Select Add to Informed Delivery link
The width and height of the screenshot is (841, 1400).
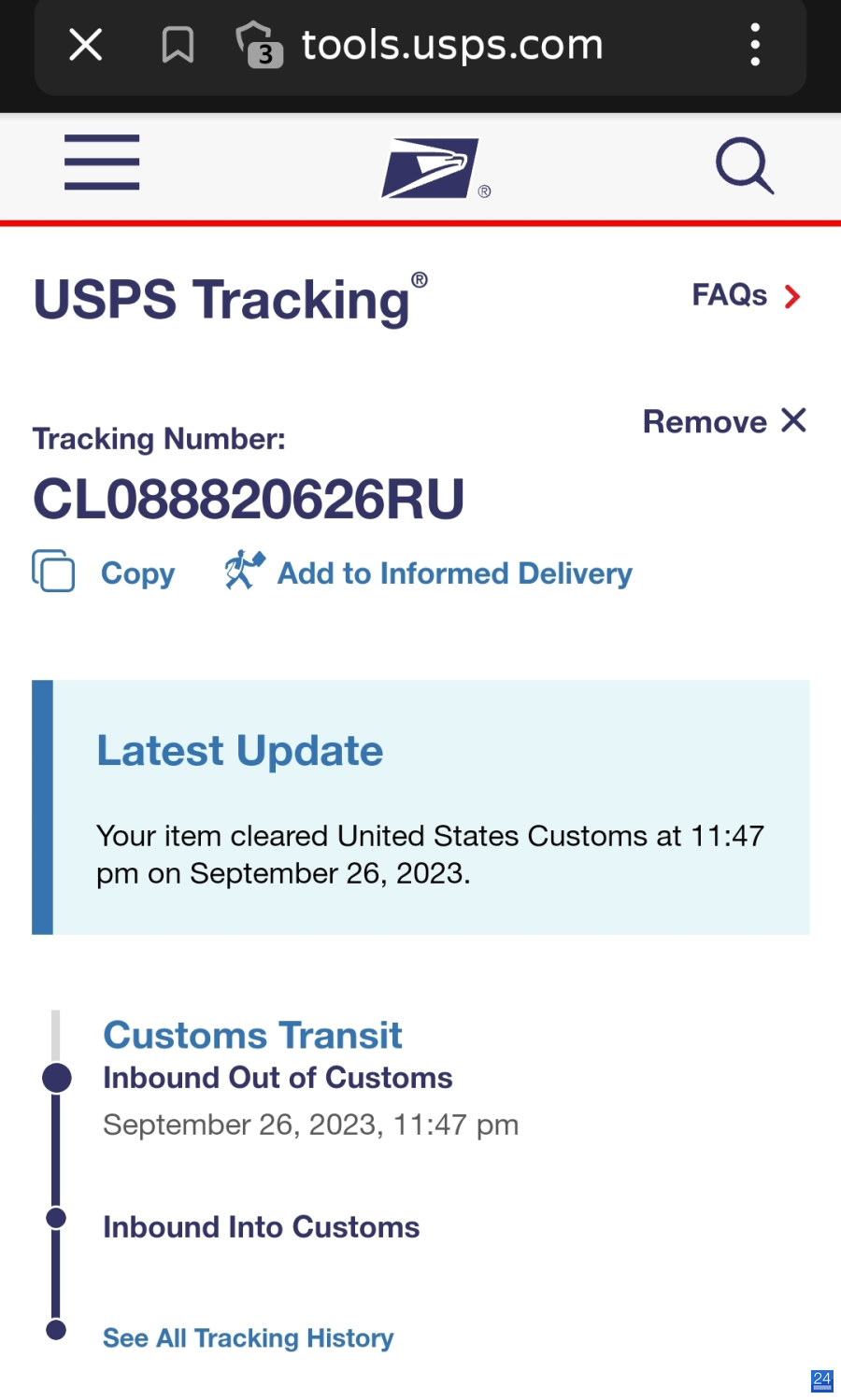click(455, 573)
